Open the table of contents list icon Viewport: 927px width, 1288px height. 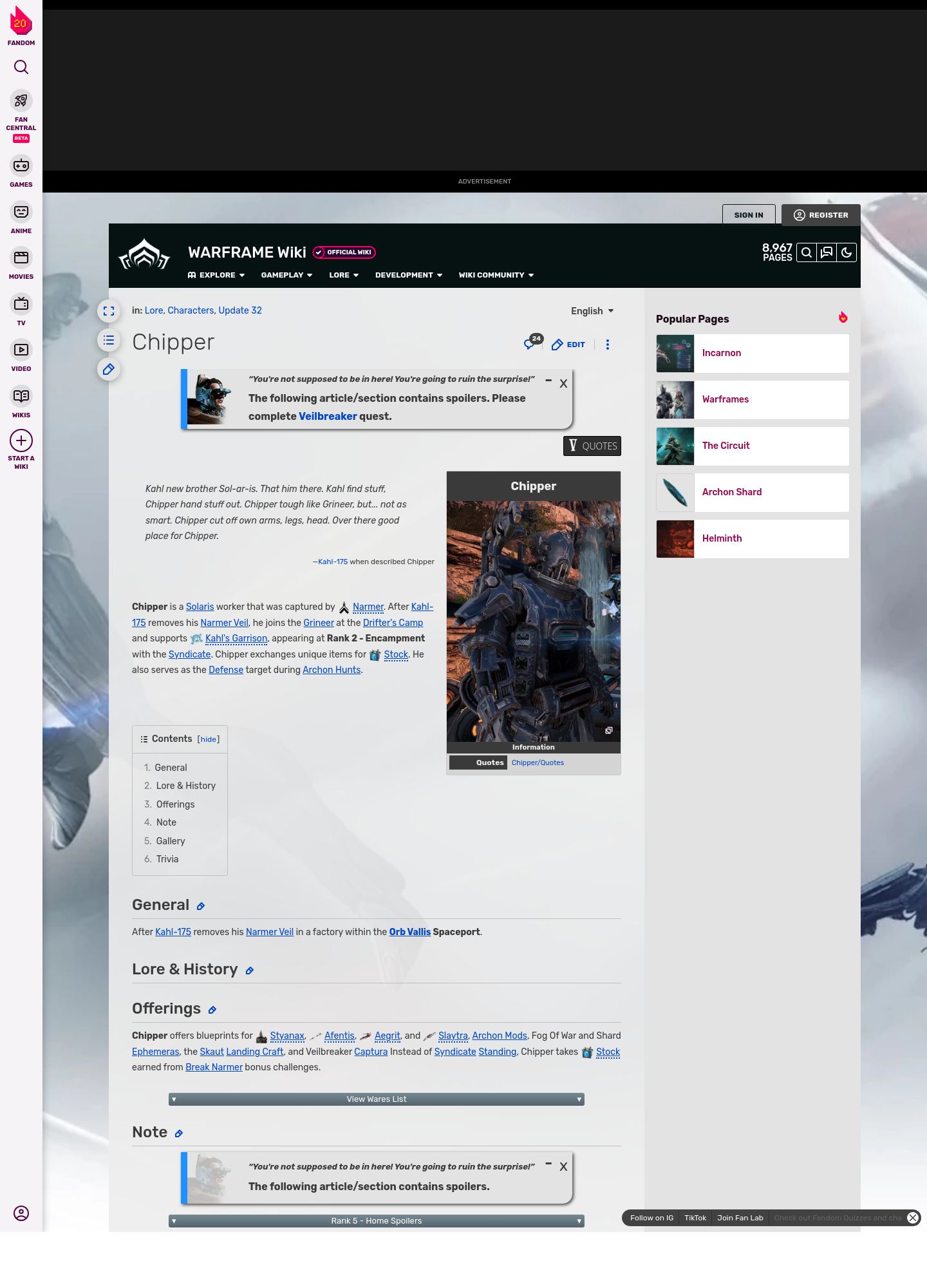tap(109, 340)
